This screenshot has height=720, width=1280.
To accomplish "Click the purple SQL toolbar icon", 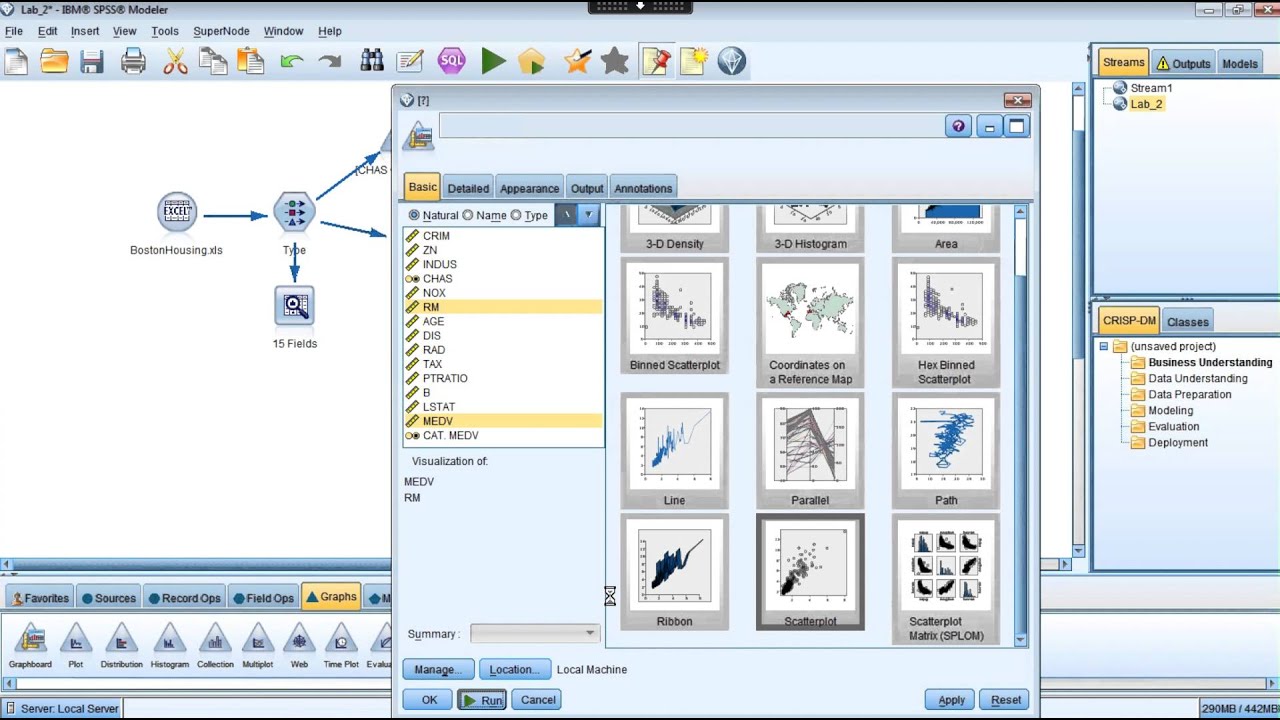I will click(x=452, y=61).
